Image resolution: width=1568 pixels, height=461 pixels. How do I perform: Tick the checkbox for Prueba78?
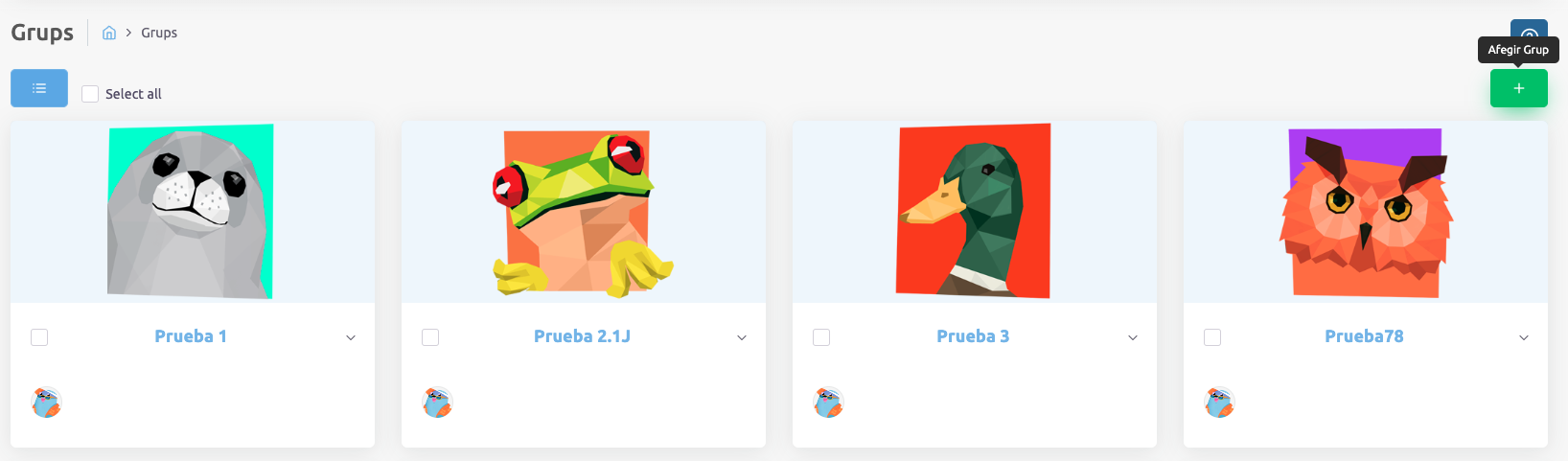pos(1212,337)
